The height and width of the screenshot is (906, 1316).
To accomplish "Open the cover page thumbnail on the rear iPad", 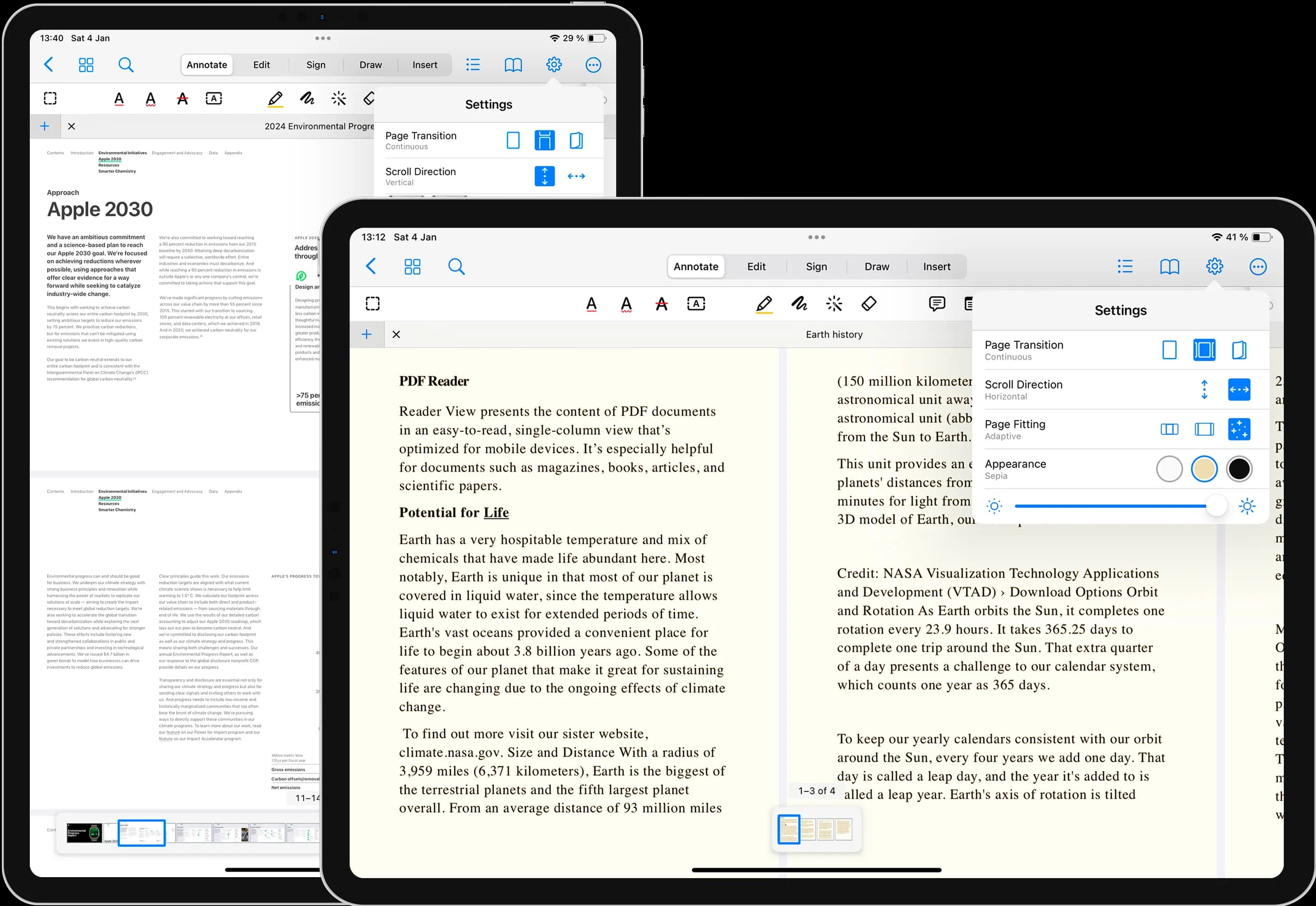I will click(85, 833).
